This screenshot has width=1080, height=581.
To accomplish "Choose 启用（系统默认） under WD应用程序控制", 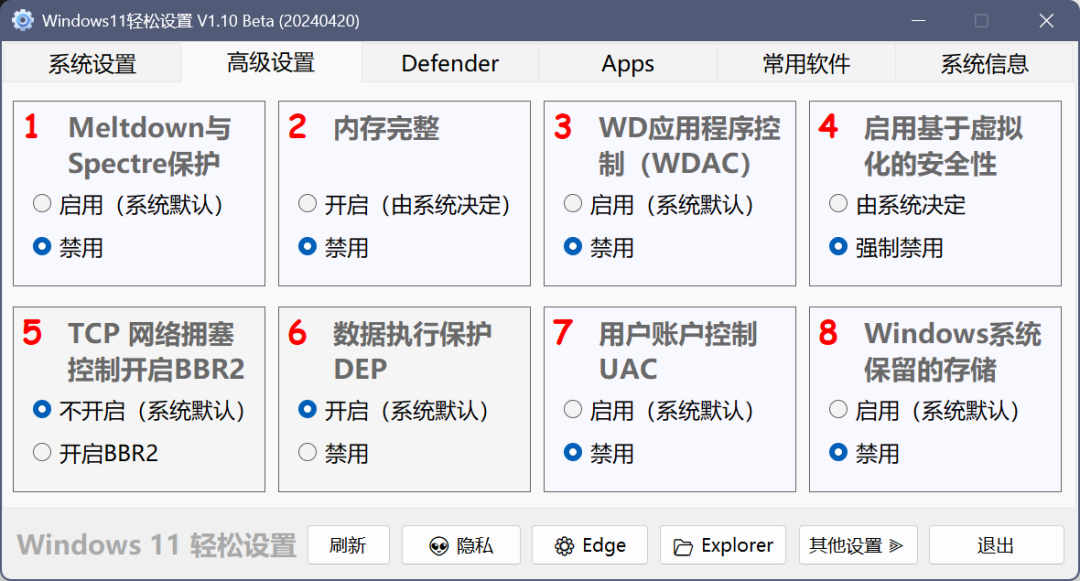I will click(x=573, y=204).
